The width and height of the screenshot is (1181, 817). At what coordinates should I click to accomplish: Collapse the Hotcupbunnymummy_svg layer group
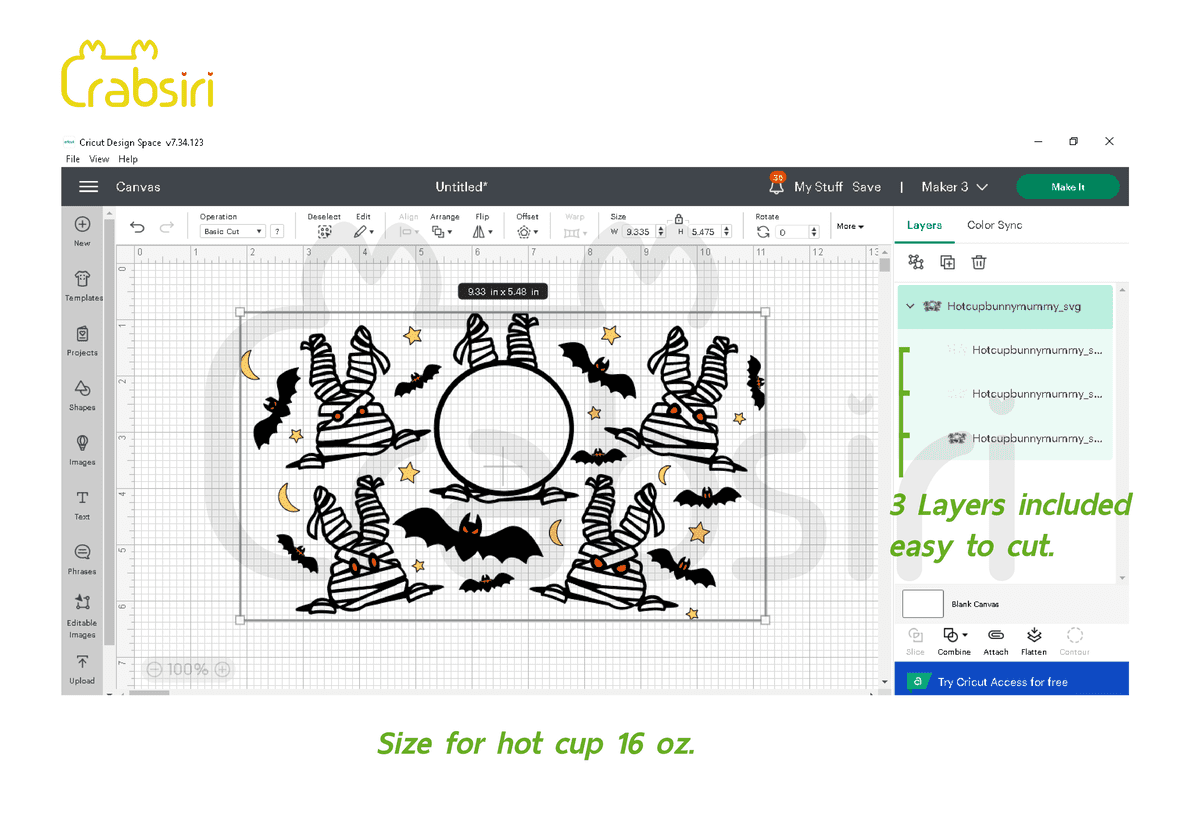pos(910,307)
